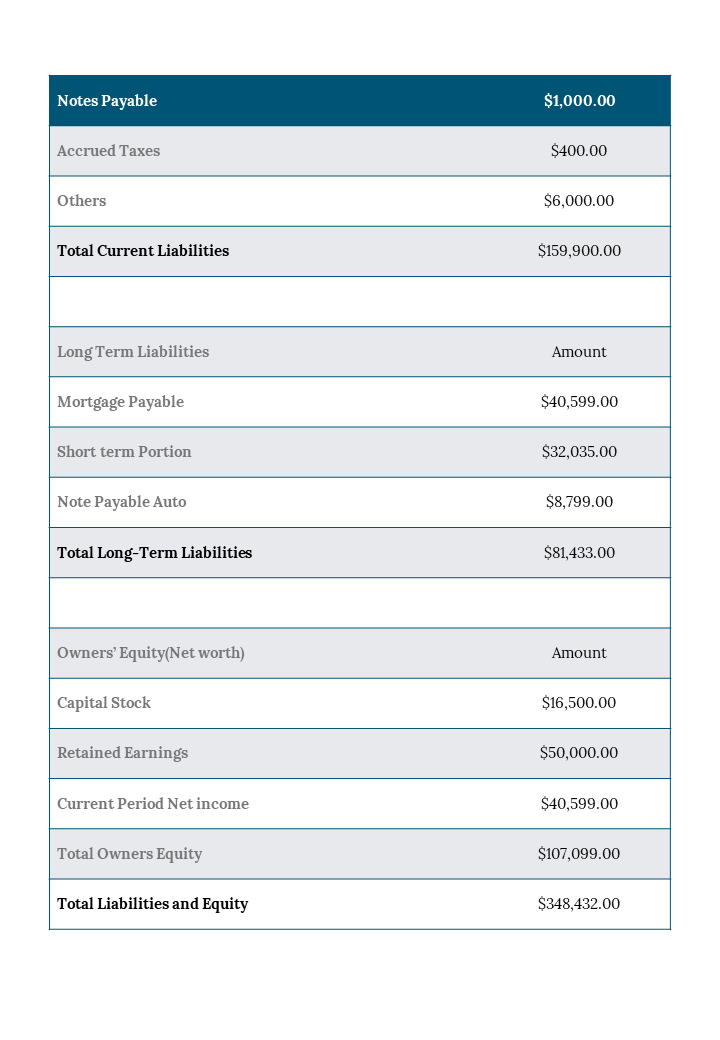Select the $8,799.00 amount cell
The image size is (720, 1040).
click(x=579, y=502)
